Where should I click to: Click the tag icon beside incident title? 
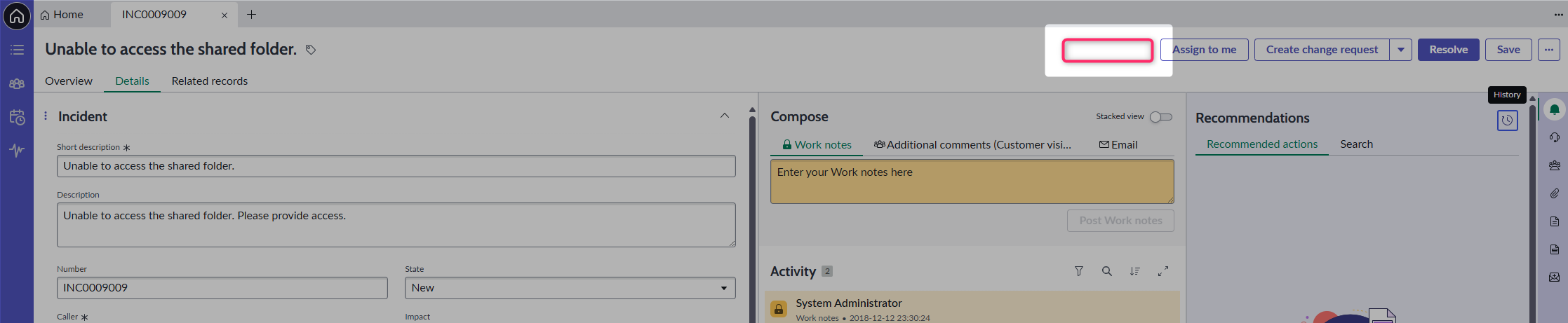click(311, 50)
